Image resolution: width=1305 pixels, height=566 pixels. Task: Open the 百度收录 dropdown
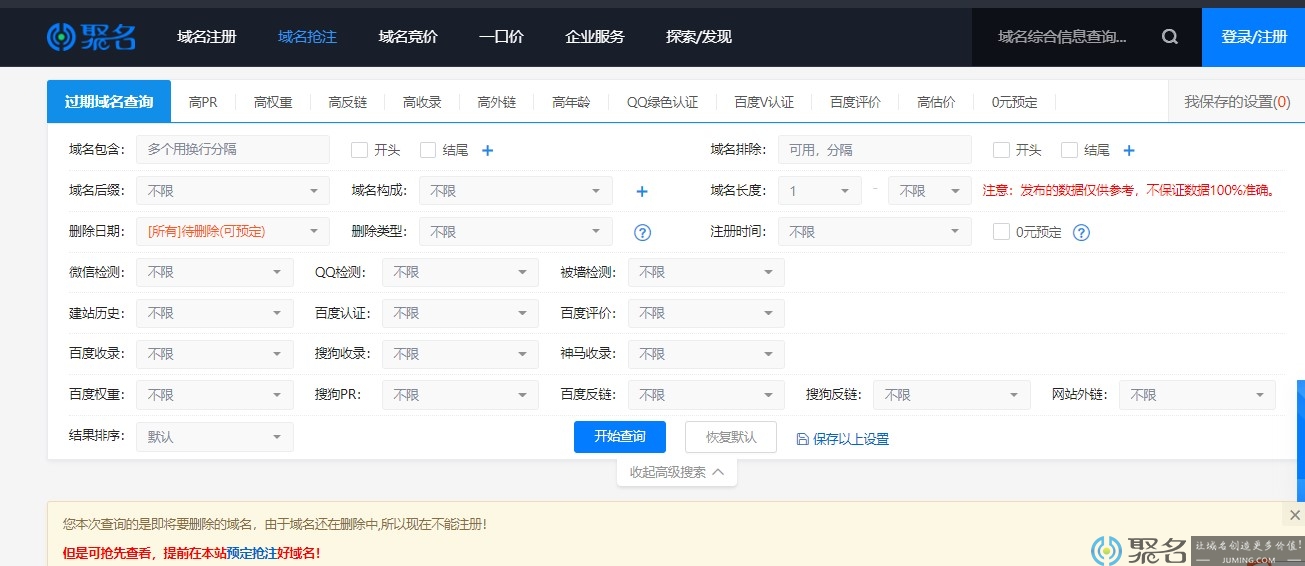click(215, 354)
